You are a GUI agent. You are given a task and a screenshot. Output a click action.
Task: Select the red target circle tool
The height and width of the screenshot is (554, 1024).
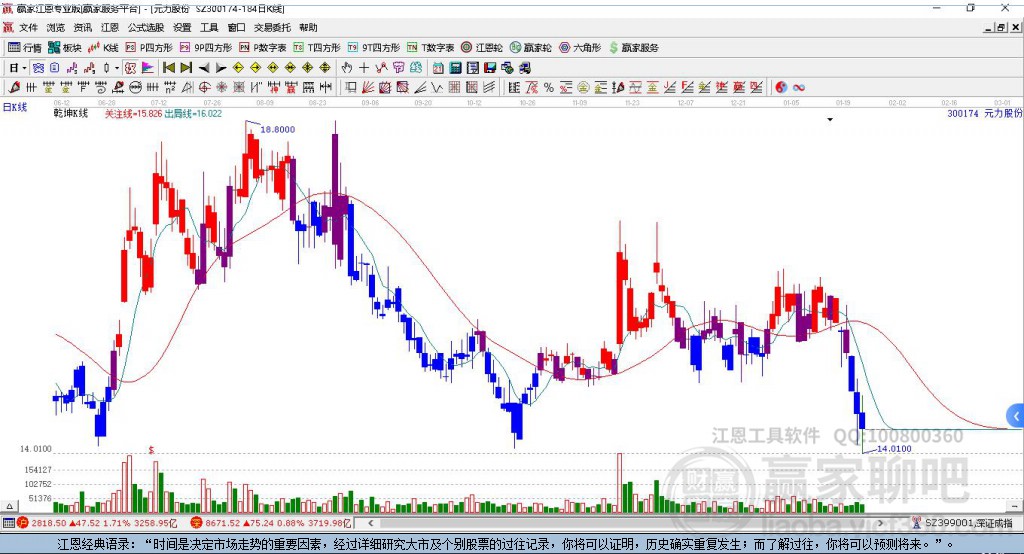pyautogui.click(x=204, y=87)
